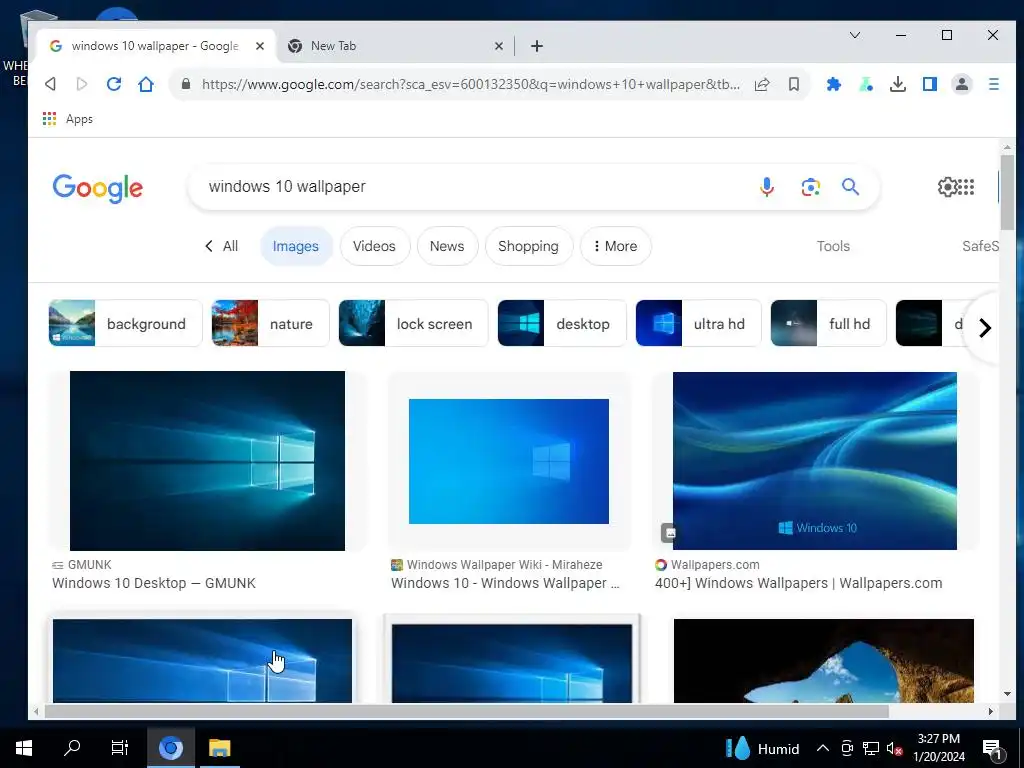Open the profile avatar menu

pos(962,84)
